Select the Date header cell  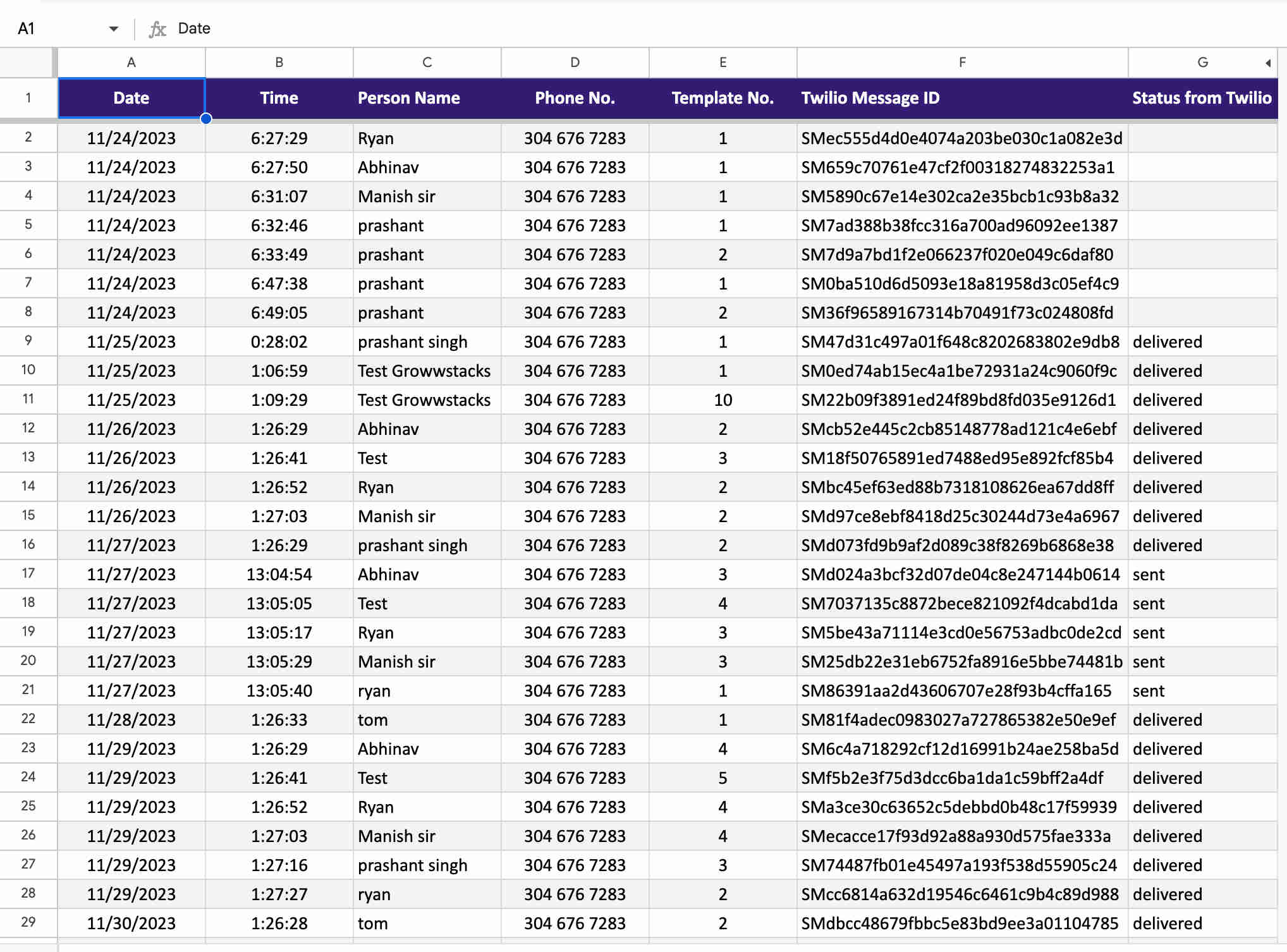[131, 98]
